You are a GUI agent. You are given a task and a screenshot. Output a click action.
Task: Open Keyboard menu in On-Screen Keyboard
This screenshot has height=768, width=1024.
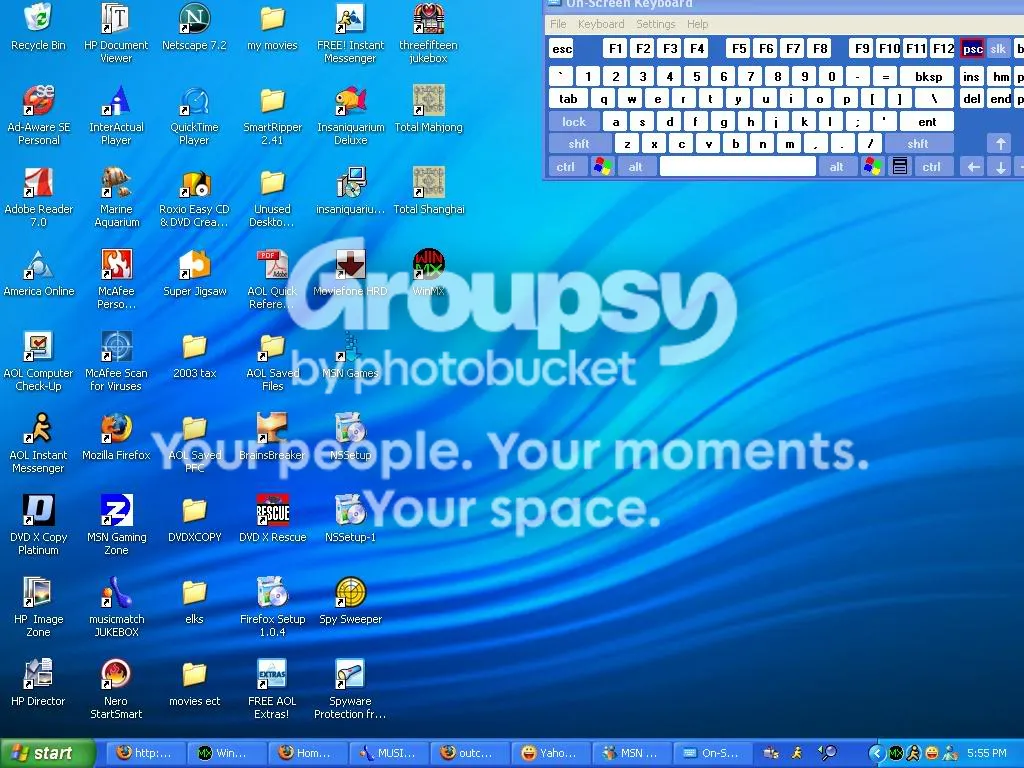tap(601, 24)
